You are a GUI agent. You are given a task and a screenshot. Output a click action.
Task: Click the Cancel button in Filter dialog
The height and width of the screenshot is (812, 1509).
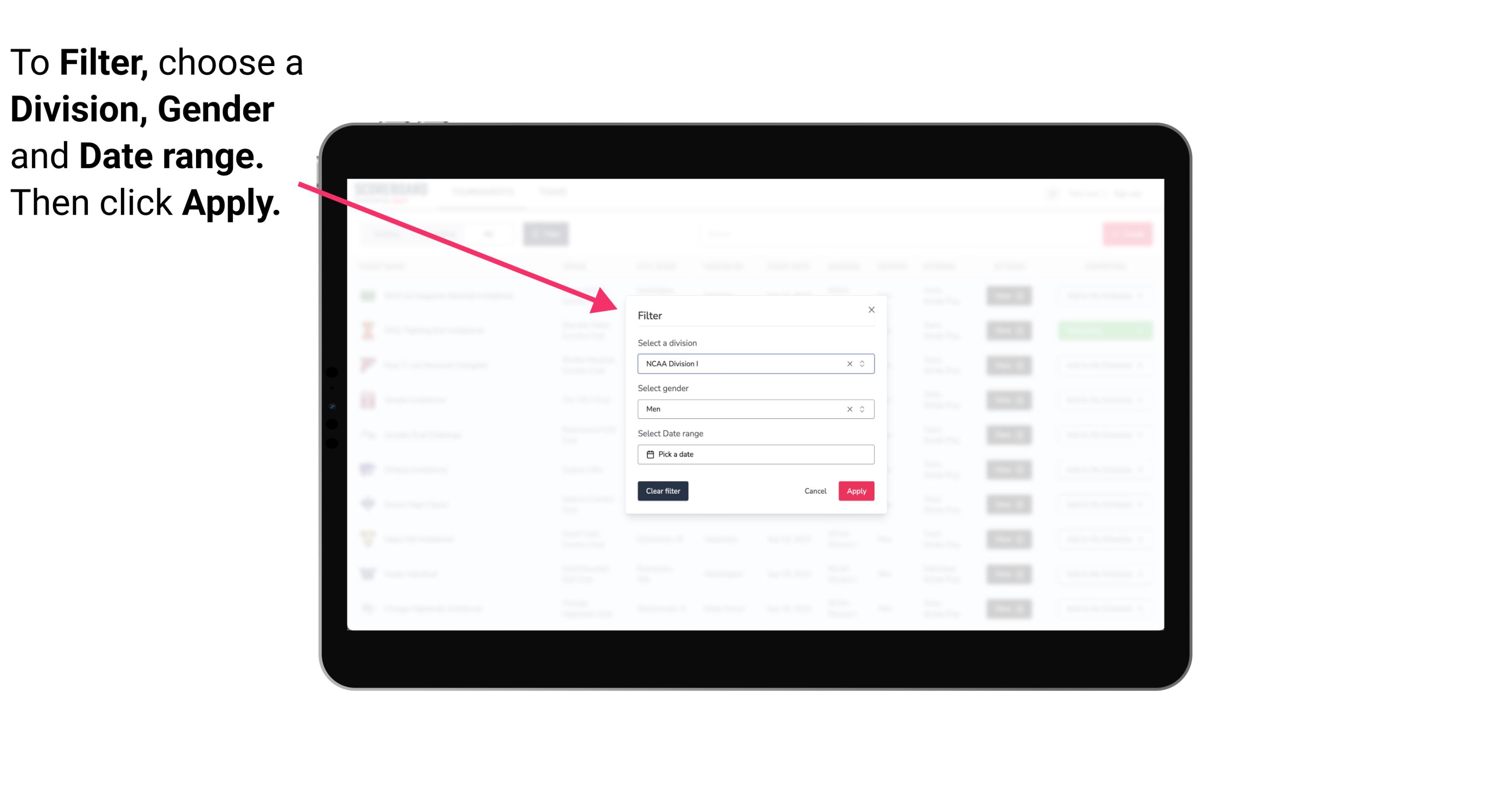[x=816, y=491]
